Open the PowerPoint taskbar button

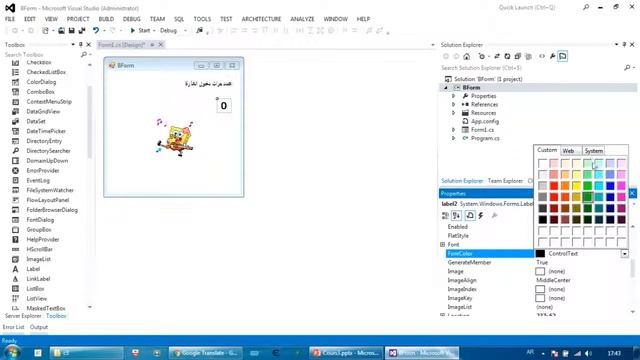coord(345,353)
